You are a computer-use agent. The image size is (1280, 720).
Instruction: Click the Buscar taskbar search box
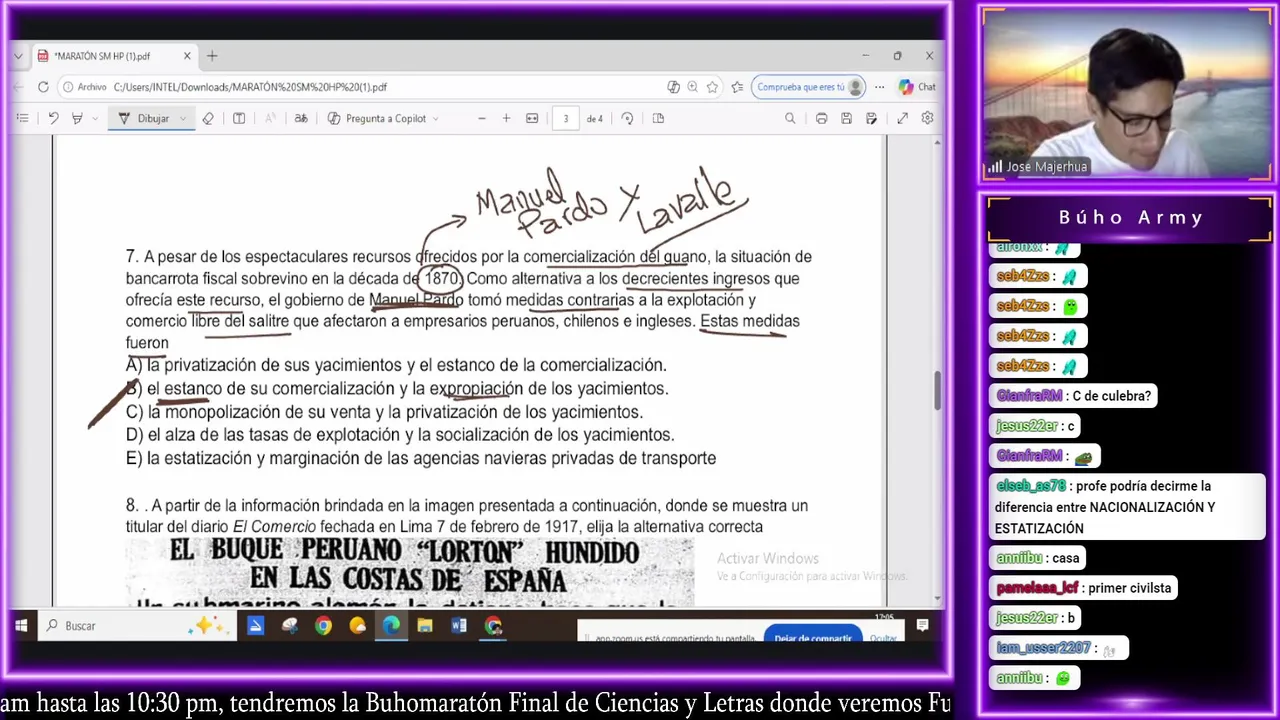(x=135, y=626)
